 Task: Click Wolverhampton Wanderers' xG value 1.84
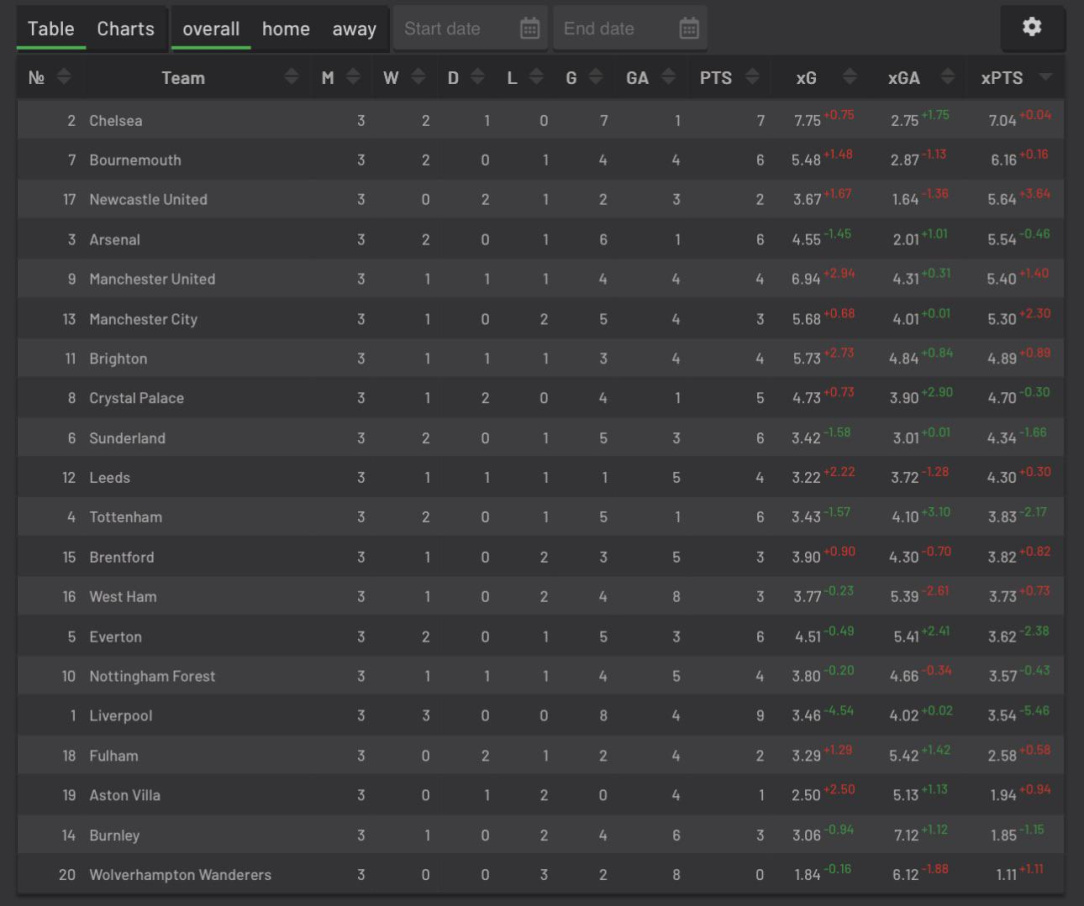pos(807,875)
